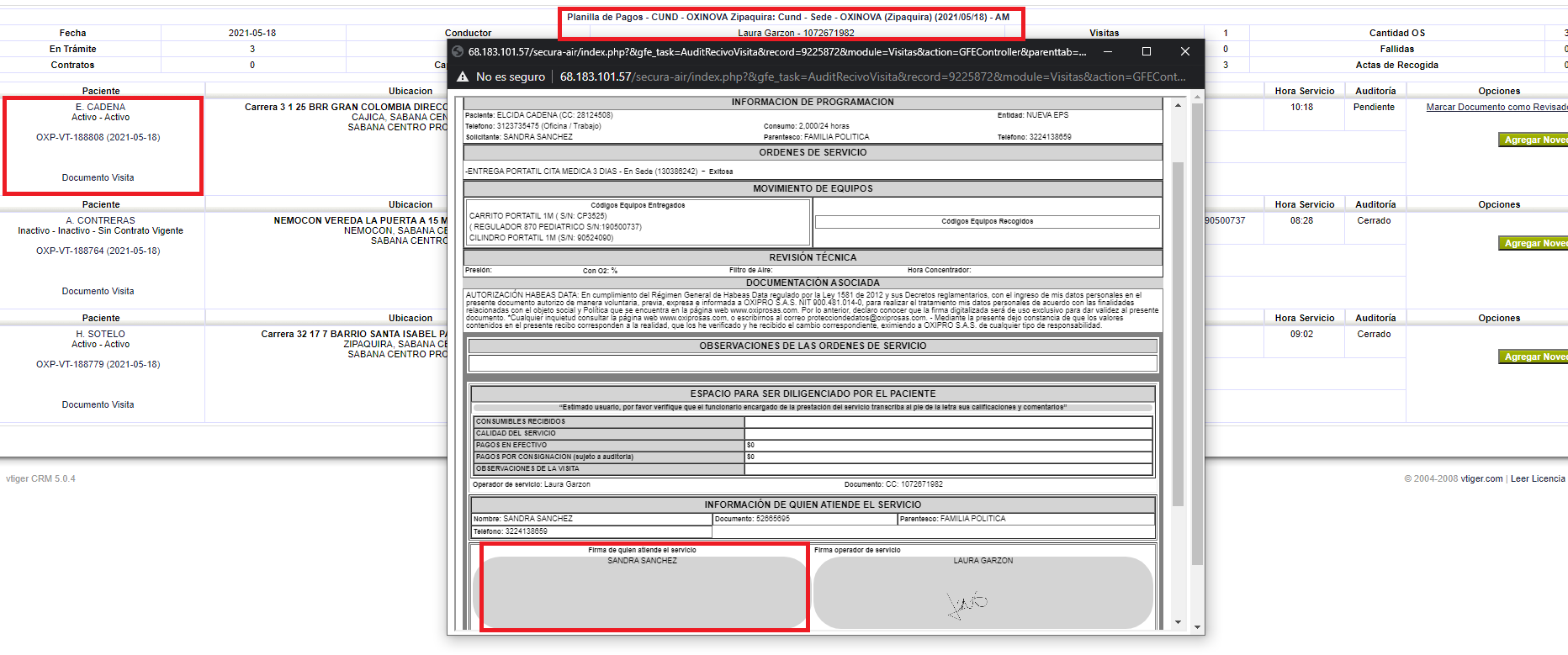Open Documento Visita for A. Contreras
This screenshot has width=1568, height=655.
98,291
